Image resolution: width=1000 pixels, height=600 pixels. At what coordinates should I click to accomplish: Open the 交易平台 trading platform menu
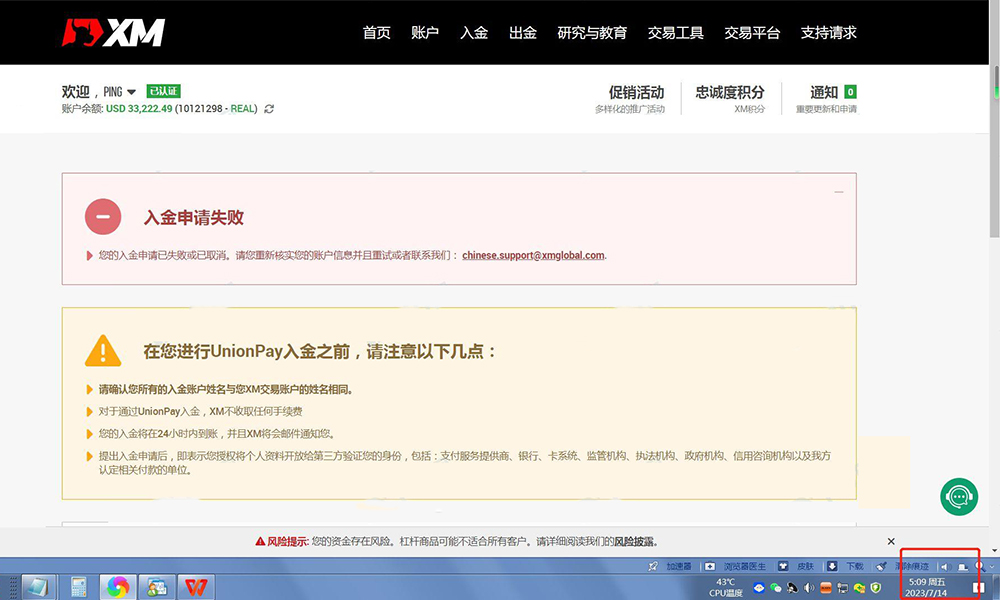[x=752, y=32]
